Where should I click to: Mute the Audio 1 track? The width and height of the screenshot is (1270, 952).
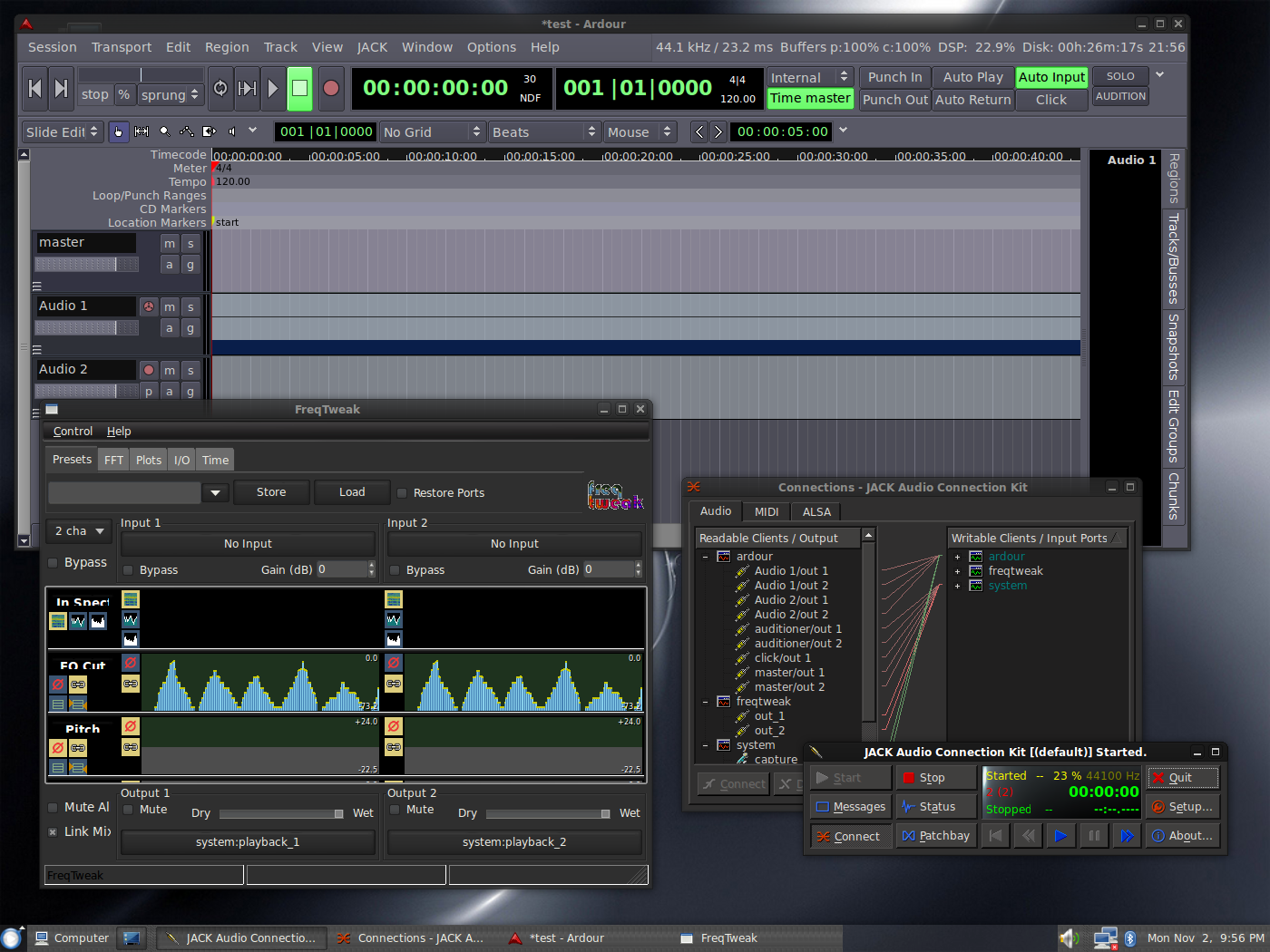(170, 306)
